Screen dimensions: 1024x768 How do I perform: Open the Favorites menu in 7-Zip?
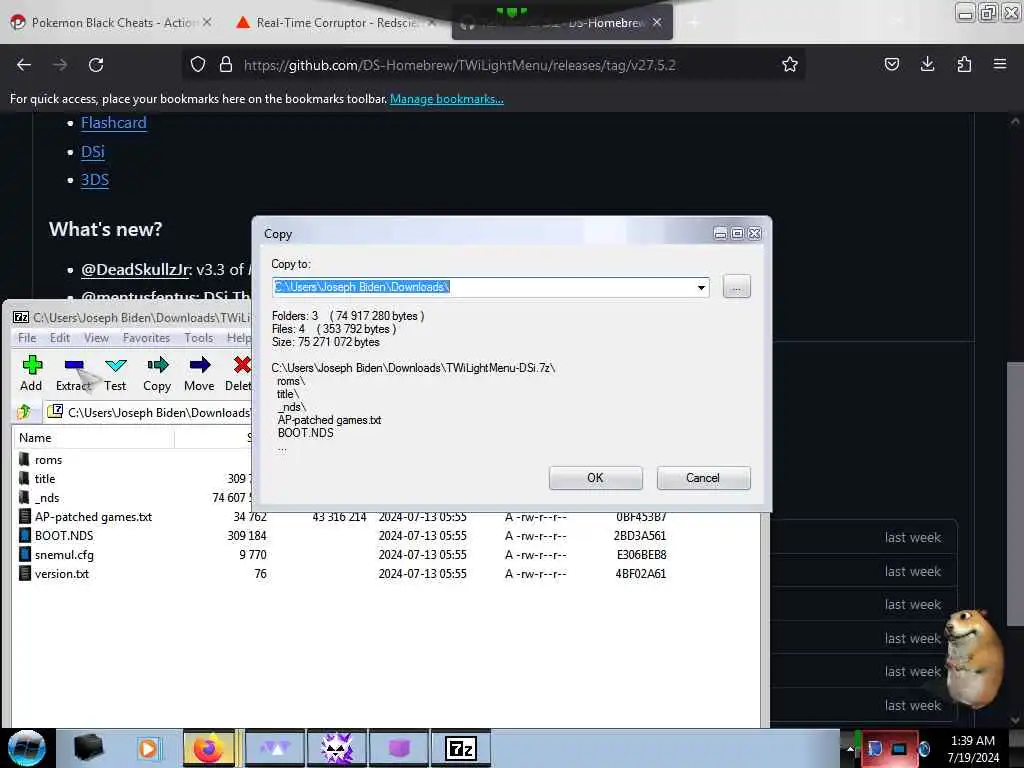[x=146, y=338]
